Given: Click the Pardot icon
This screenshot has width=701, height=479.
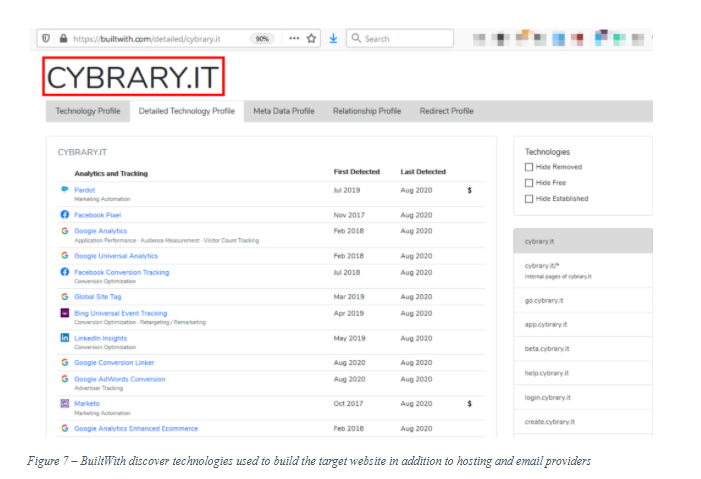Looking at the screenshot, I should [65, 190].
